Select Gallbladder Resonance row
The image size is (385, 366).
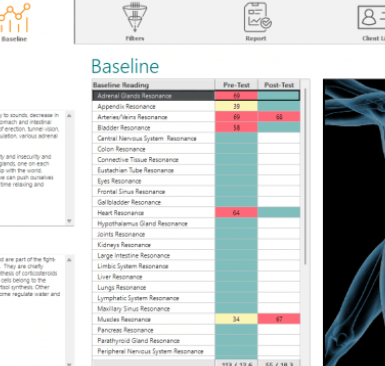point(196,202)
